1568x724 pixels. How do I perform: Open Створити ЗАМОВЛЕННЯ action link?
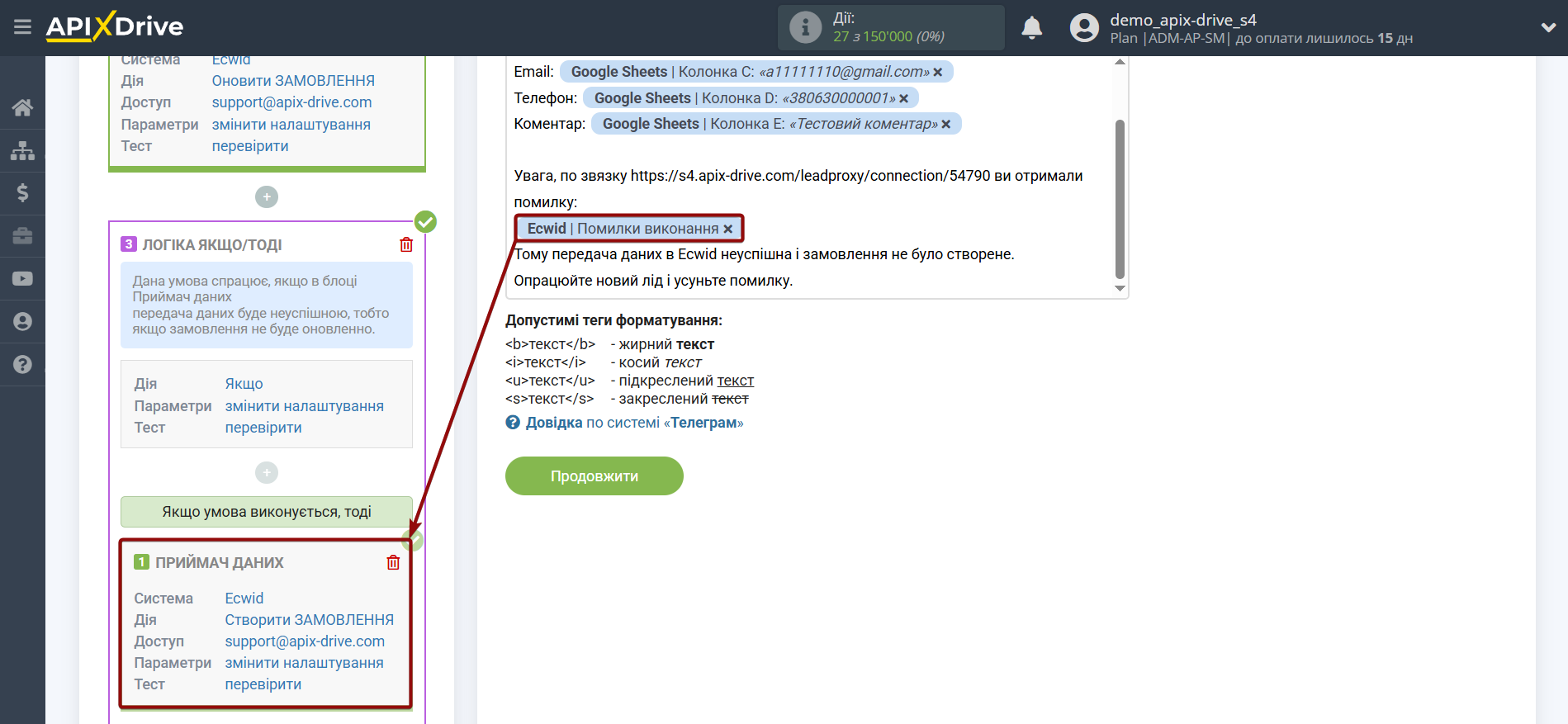(310, 620)
